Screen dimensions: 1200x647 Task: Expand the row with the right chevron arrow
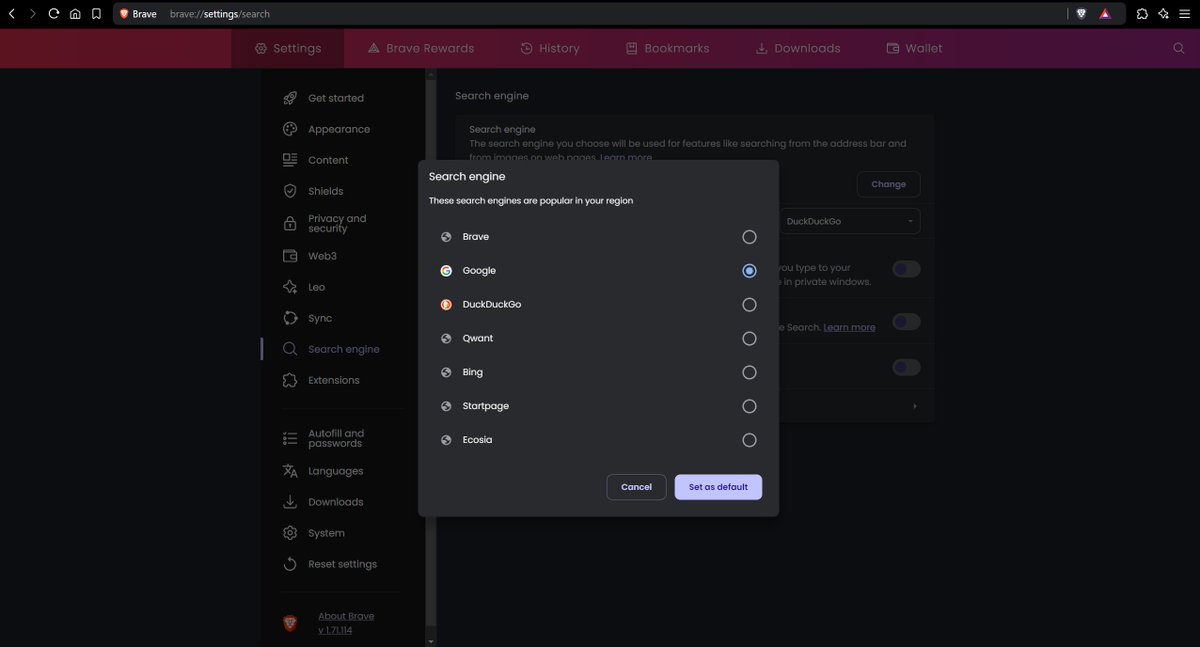pos(914,406)
